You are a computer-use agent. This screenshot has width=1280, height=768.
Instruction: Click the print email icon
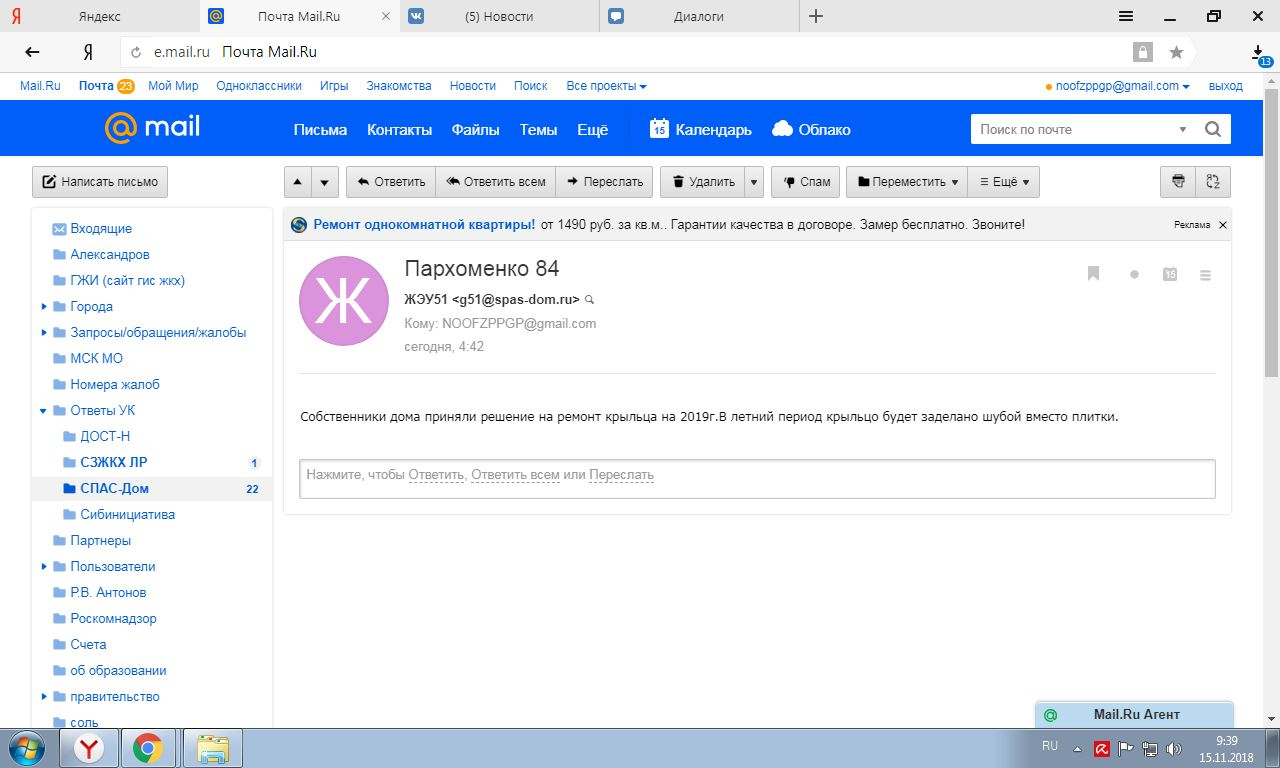click(x=1178, y=181)
